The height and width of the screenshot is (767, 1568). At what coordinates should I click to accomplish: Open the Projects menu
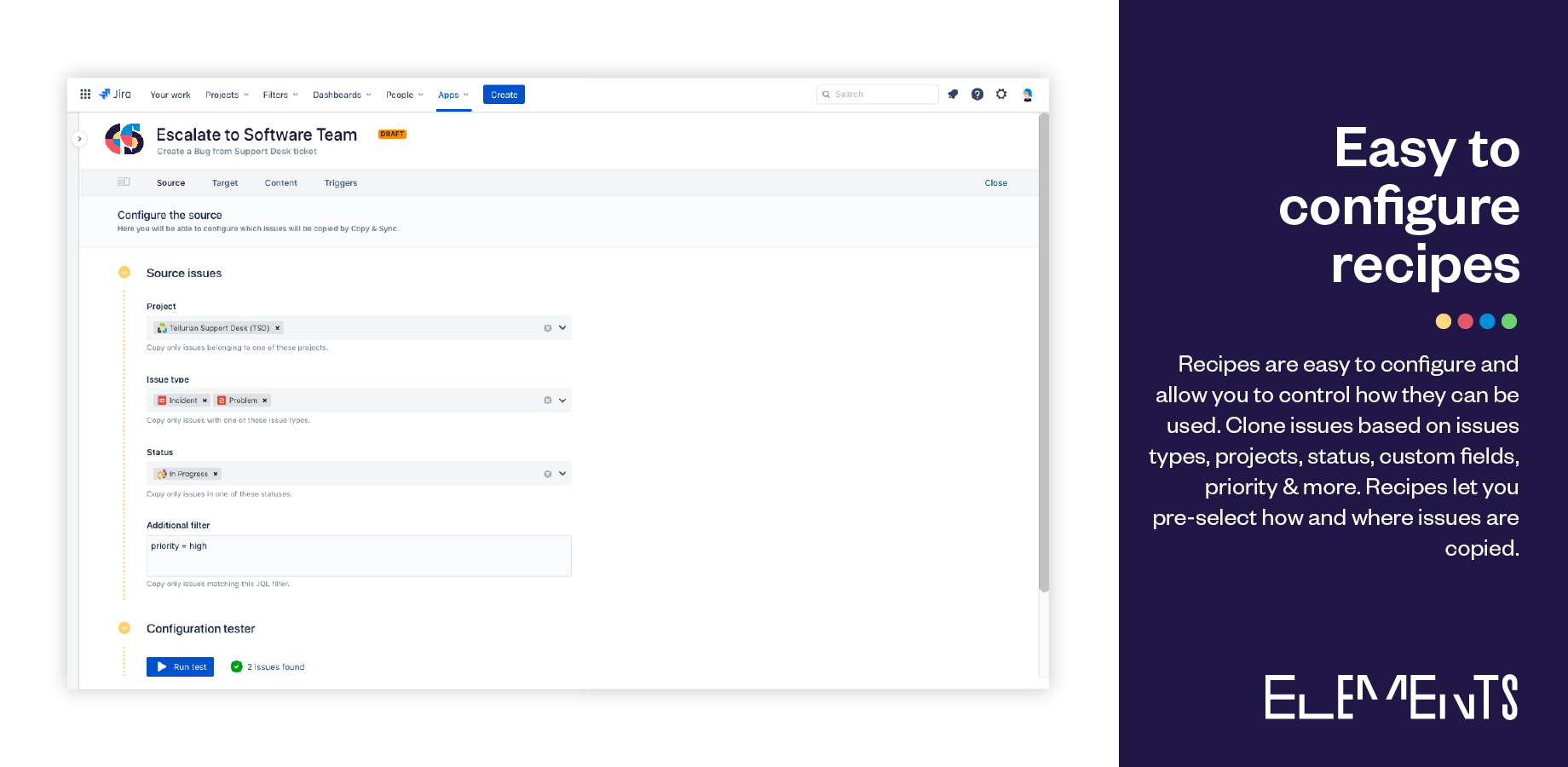(227, 95)
